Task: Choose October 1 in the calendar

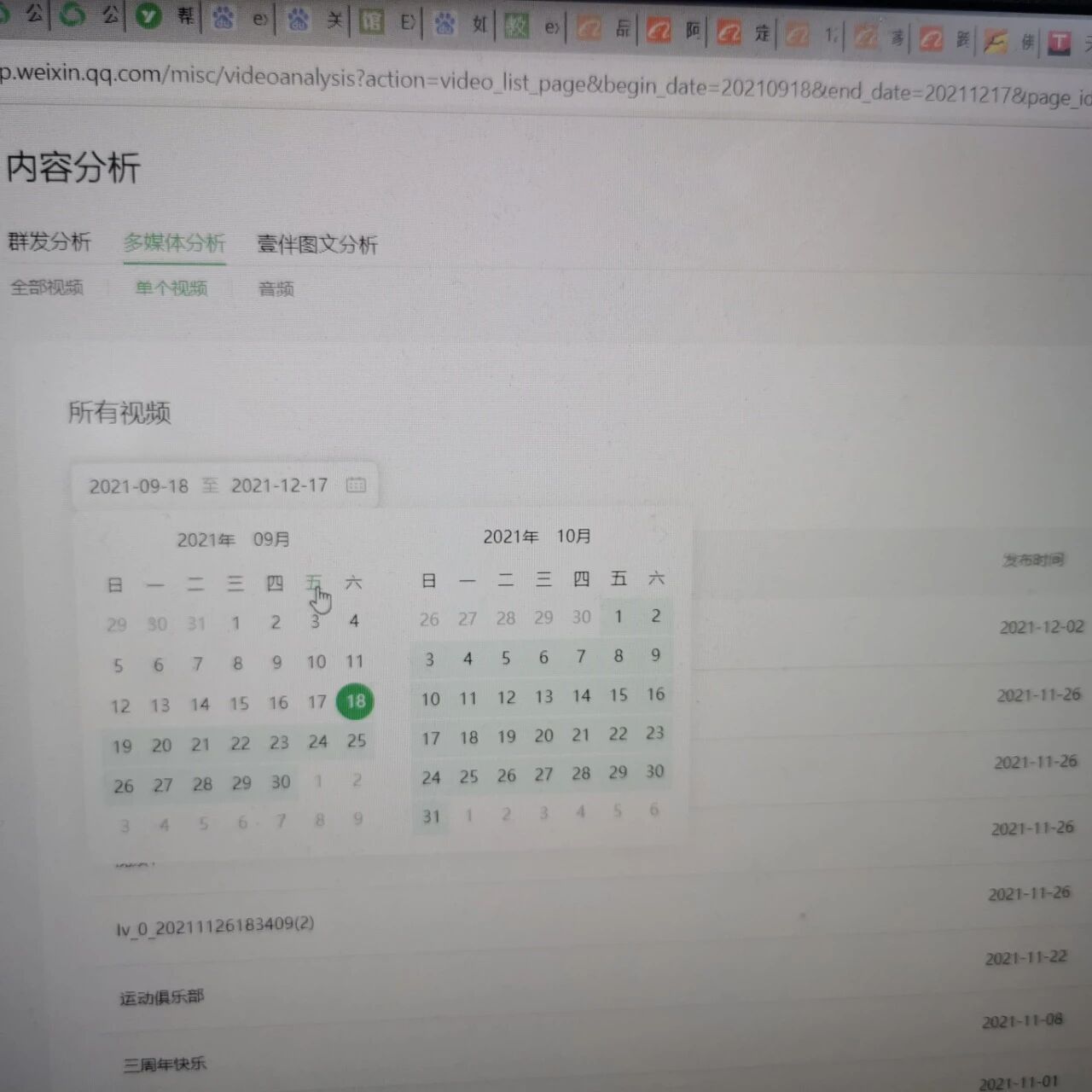Action: 619,616
